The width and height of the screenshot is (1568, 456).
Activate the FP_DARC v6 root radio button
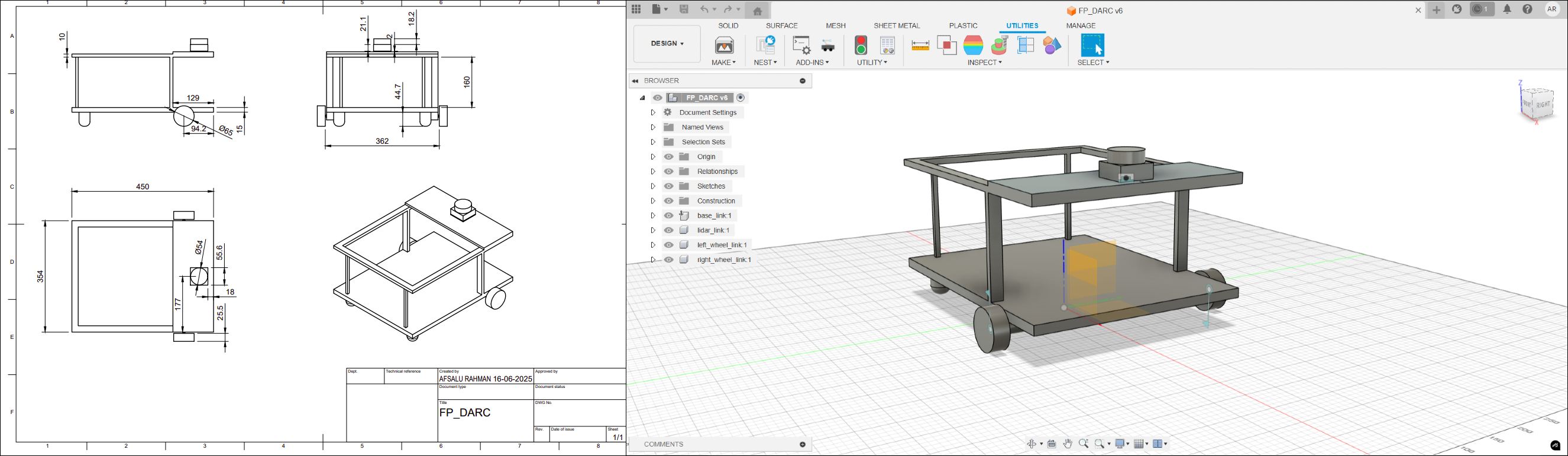740,98
